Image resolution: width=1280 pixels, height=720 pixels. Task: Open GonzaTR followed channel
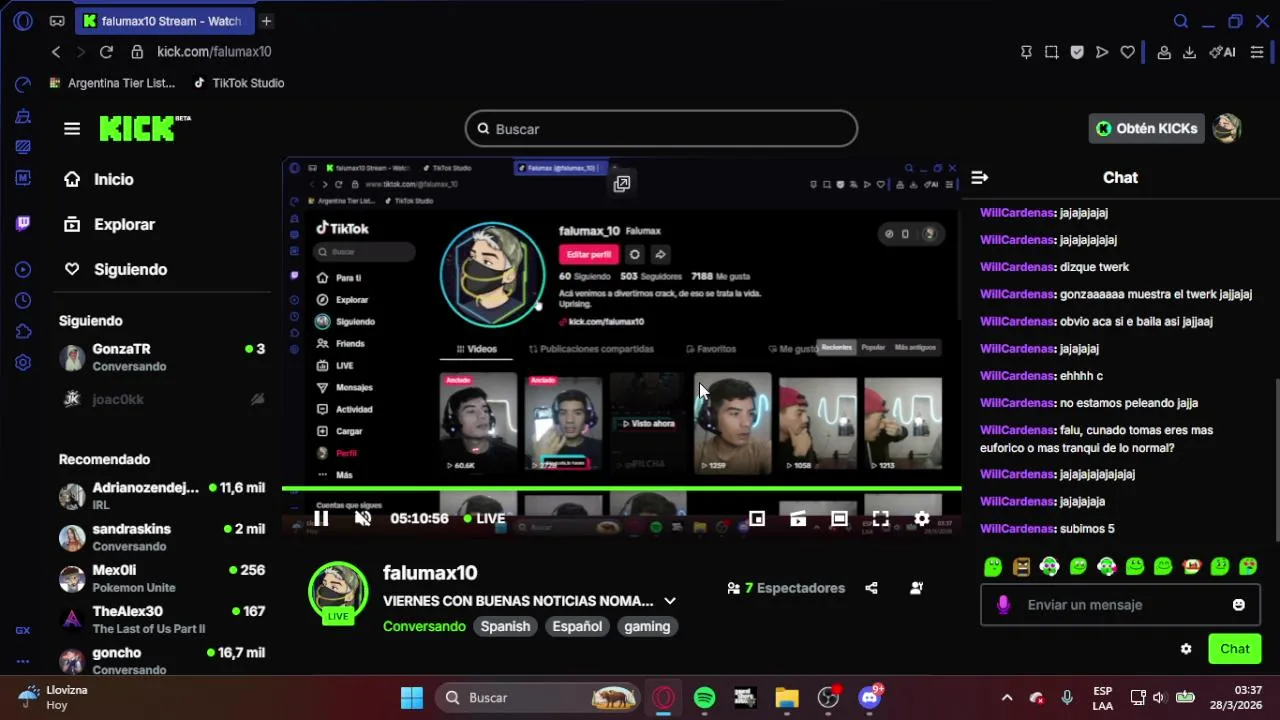coord(162,357)
